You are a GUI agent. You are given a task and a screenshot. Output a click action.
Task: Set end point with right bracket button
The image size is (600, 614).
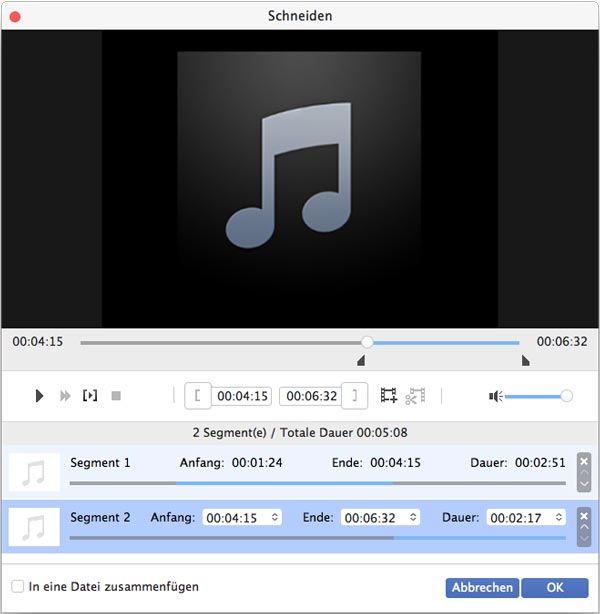coord(354,395)
